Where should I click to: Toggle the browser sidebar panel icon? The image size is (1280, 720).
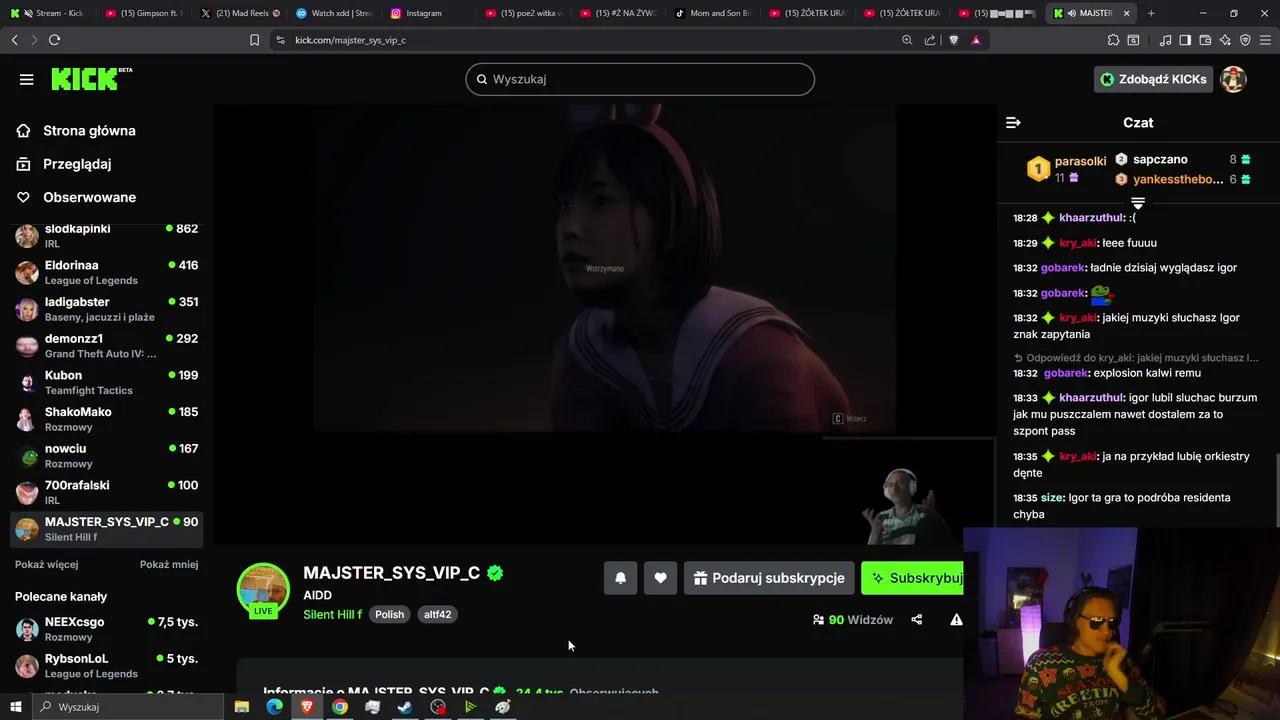(x=1185, y=40)
